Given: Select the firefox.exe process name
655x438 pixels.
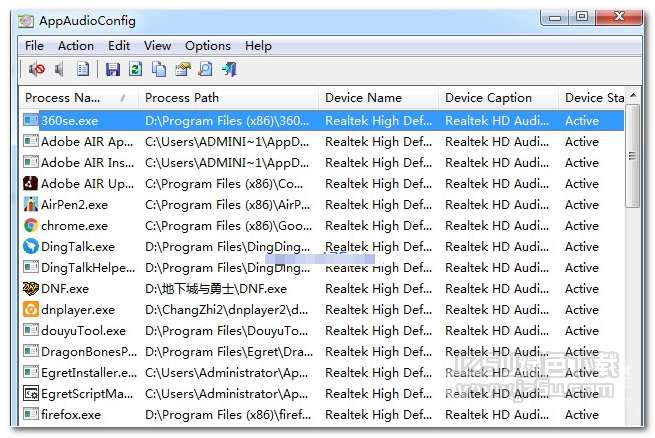Looking at the screenshot, I should click(71, 414).
